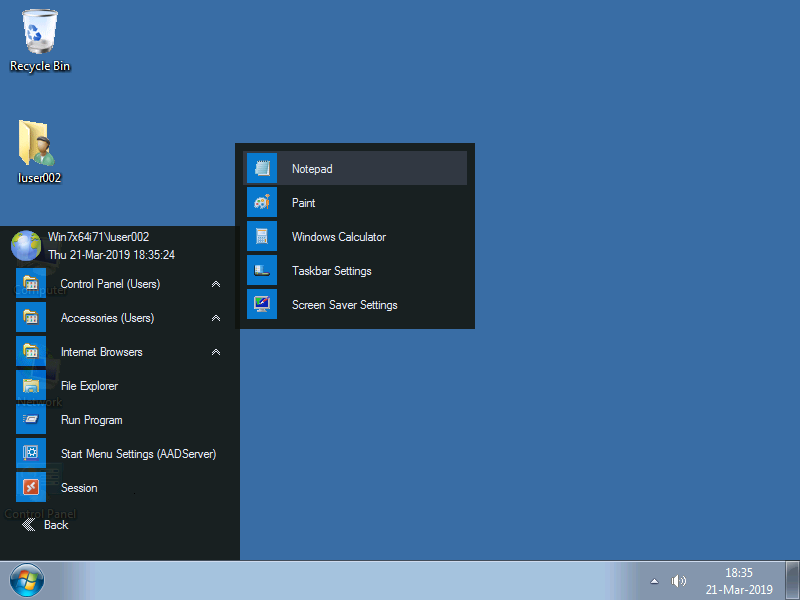Collapse the Accessories (Users) chevron
This screenshot has height=600, width=800.
click(216, 318)
